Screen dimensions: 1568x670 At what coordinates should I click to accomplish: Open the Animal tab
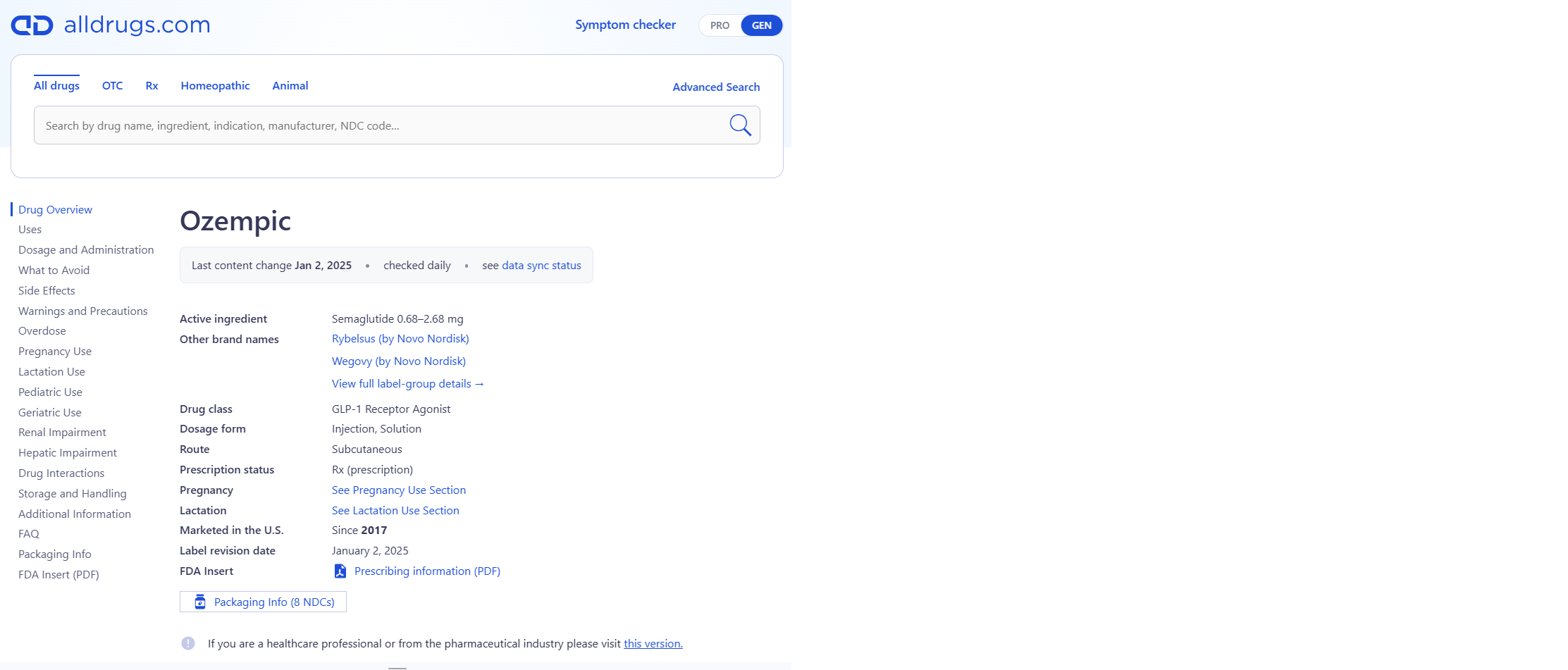(x=290, y=85)
